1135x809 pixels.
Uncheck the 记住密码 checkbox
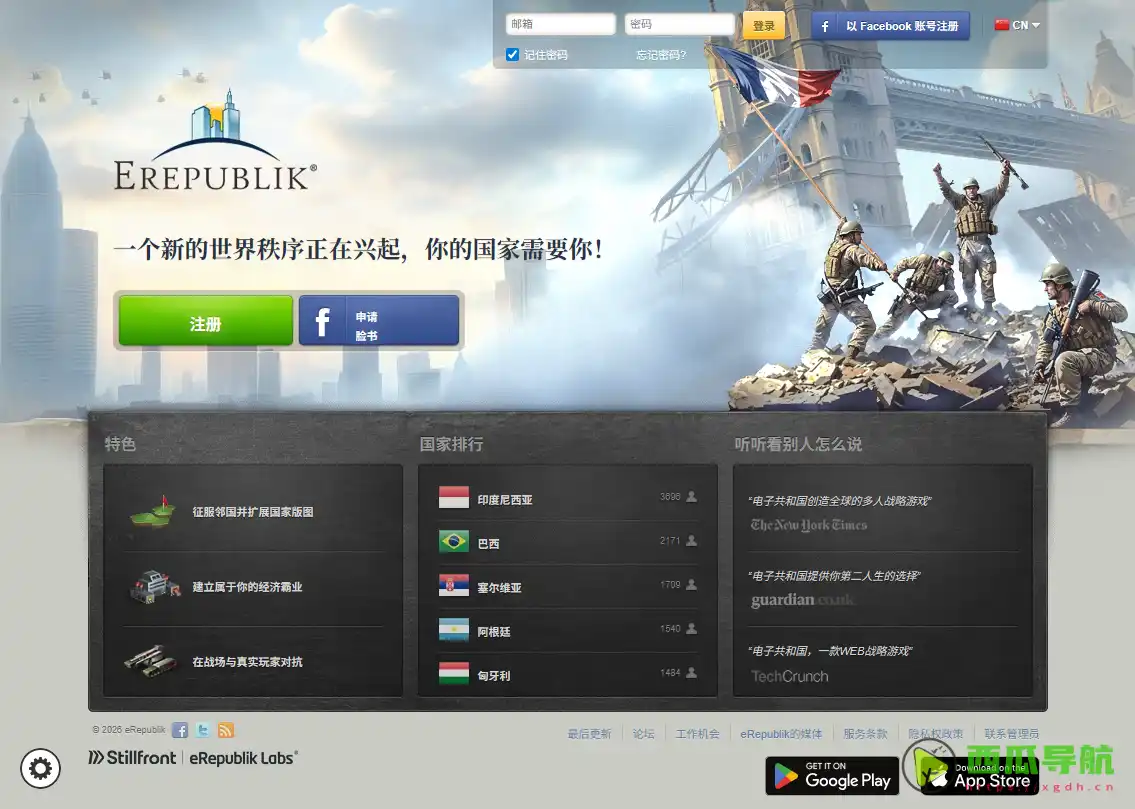click(513, 54)
